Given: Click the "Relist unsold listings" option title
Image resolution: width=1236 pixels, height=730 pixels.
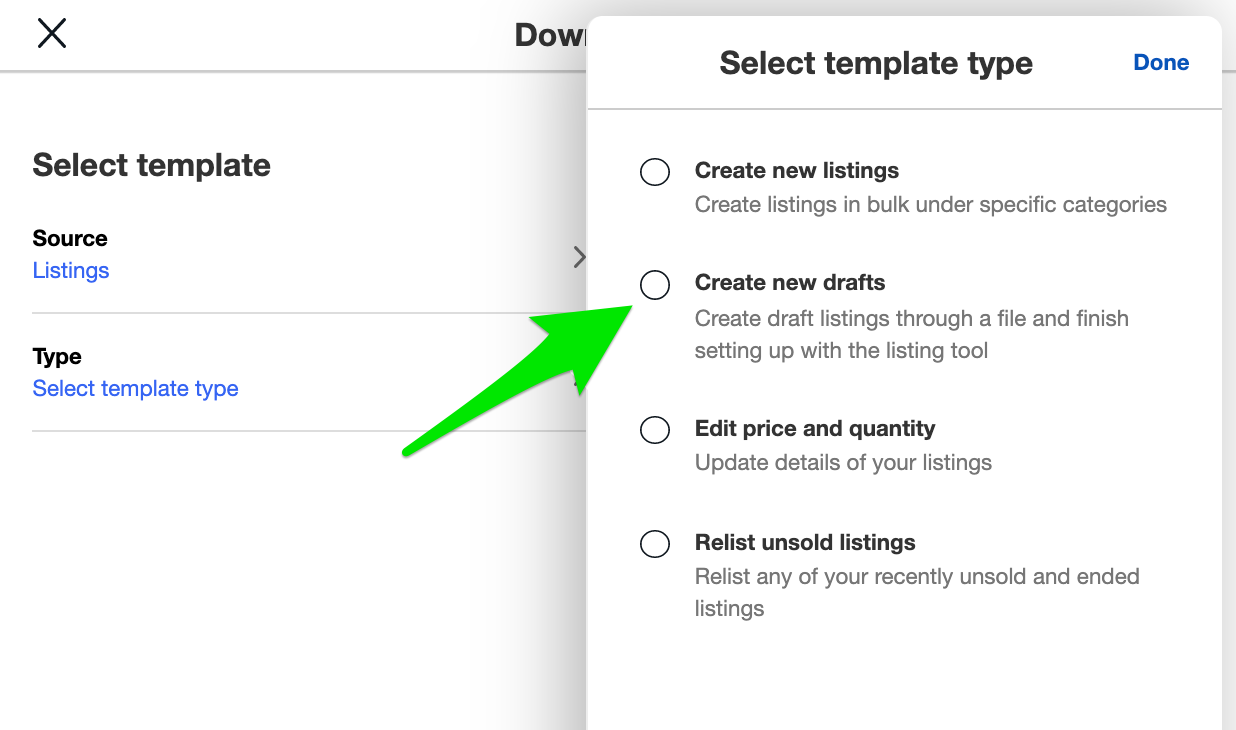Looking at the screenshot, I should 804,542.
